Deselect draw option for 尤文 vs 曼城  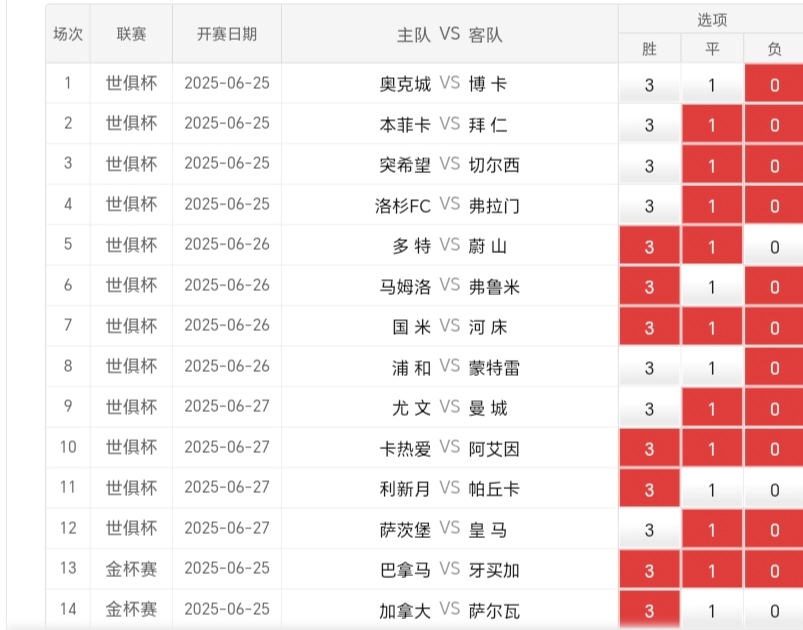coord(712,408)
